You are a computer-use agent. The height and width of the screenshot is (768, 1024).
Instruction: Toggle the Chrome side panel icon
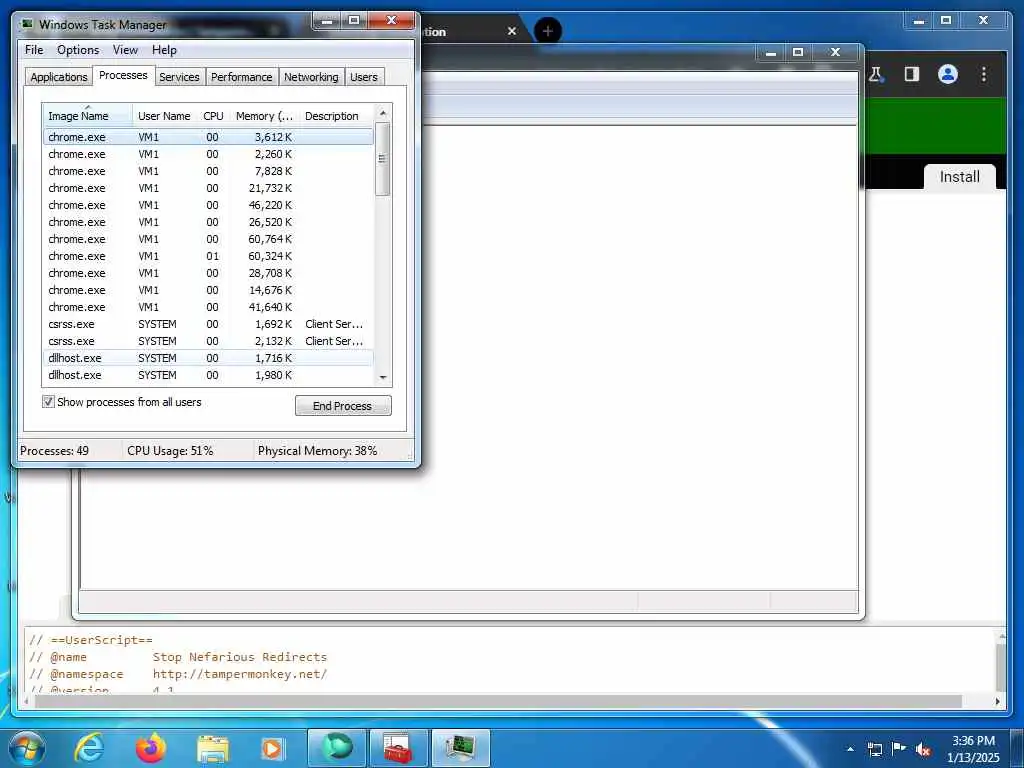[912, 74]
